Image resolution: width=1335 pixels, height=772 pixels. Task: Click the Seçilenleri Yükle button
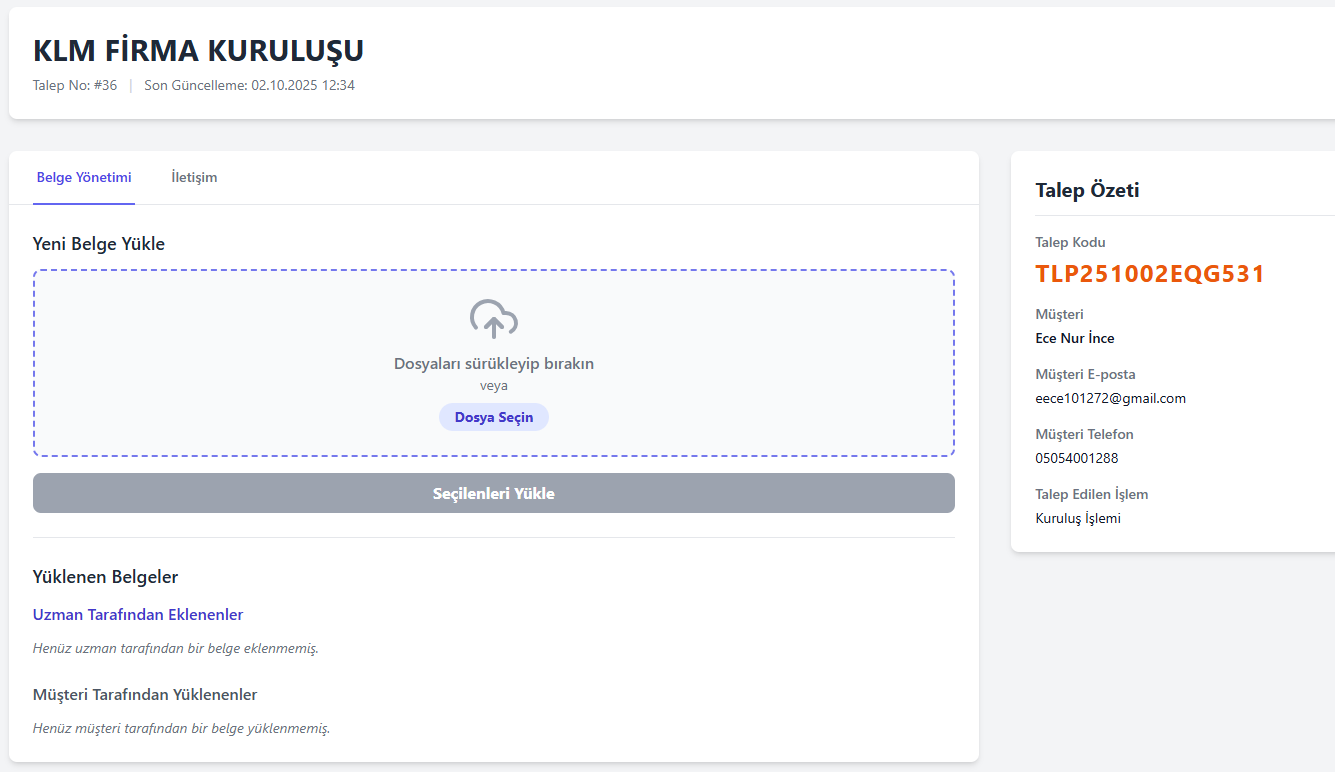coord(493,494)
